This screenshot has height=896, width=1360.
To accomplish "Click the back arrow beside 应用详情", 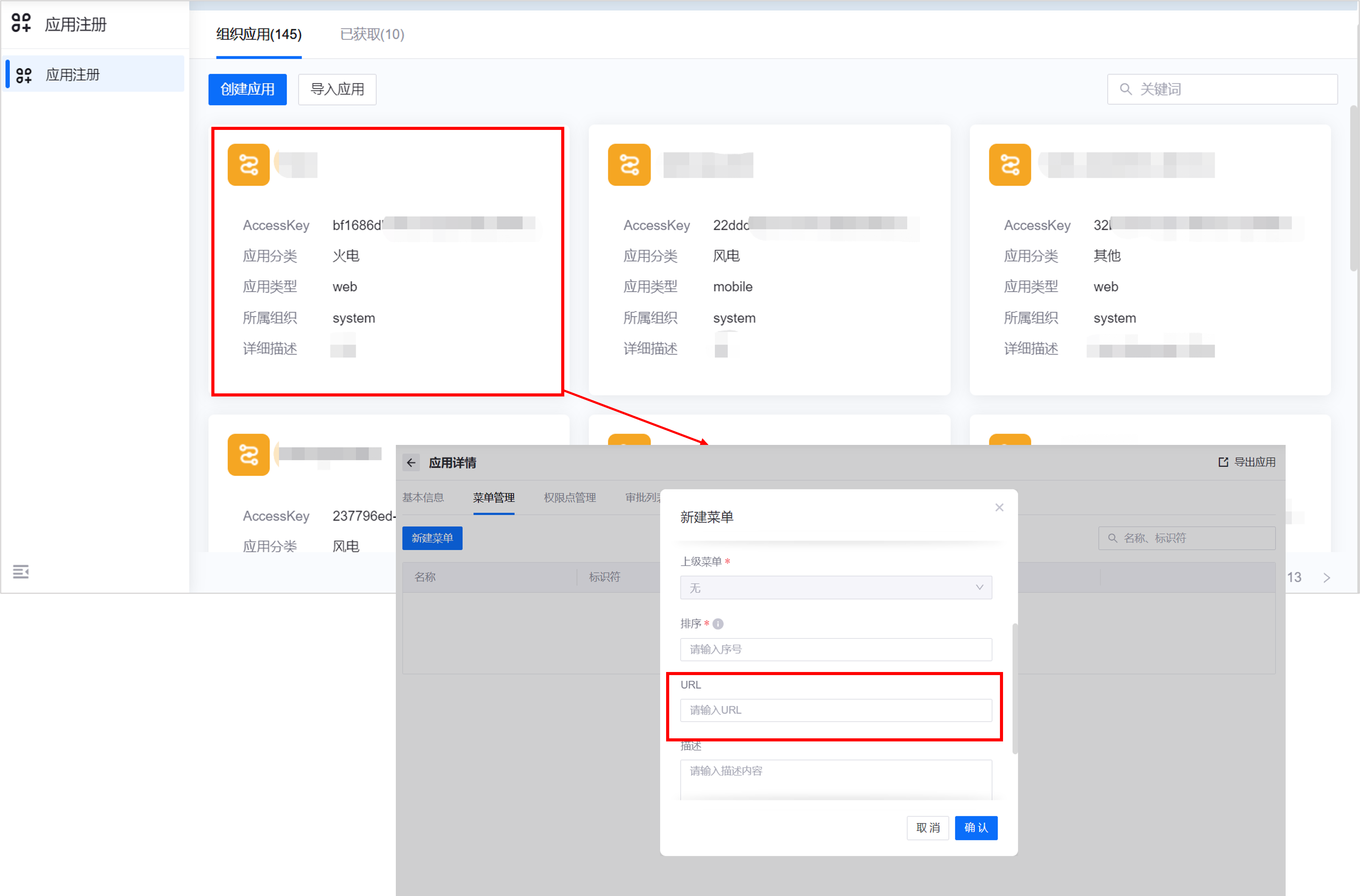I will (411, 462).
